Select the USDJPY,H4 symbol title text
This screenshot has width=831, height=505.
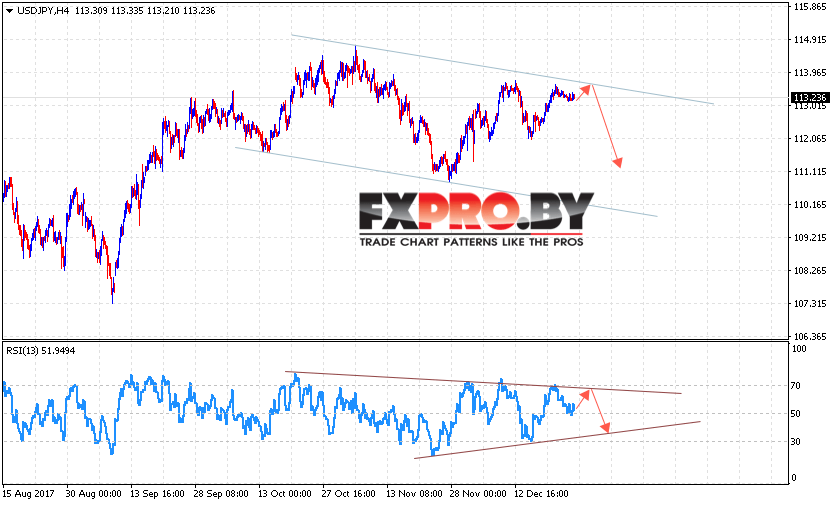click(x=43, y=11)
